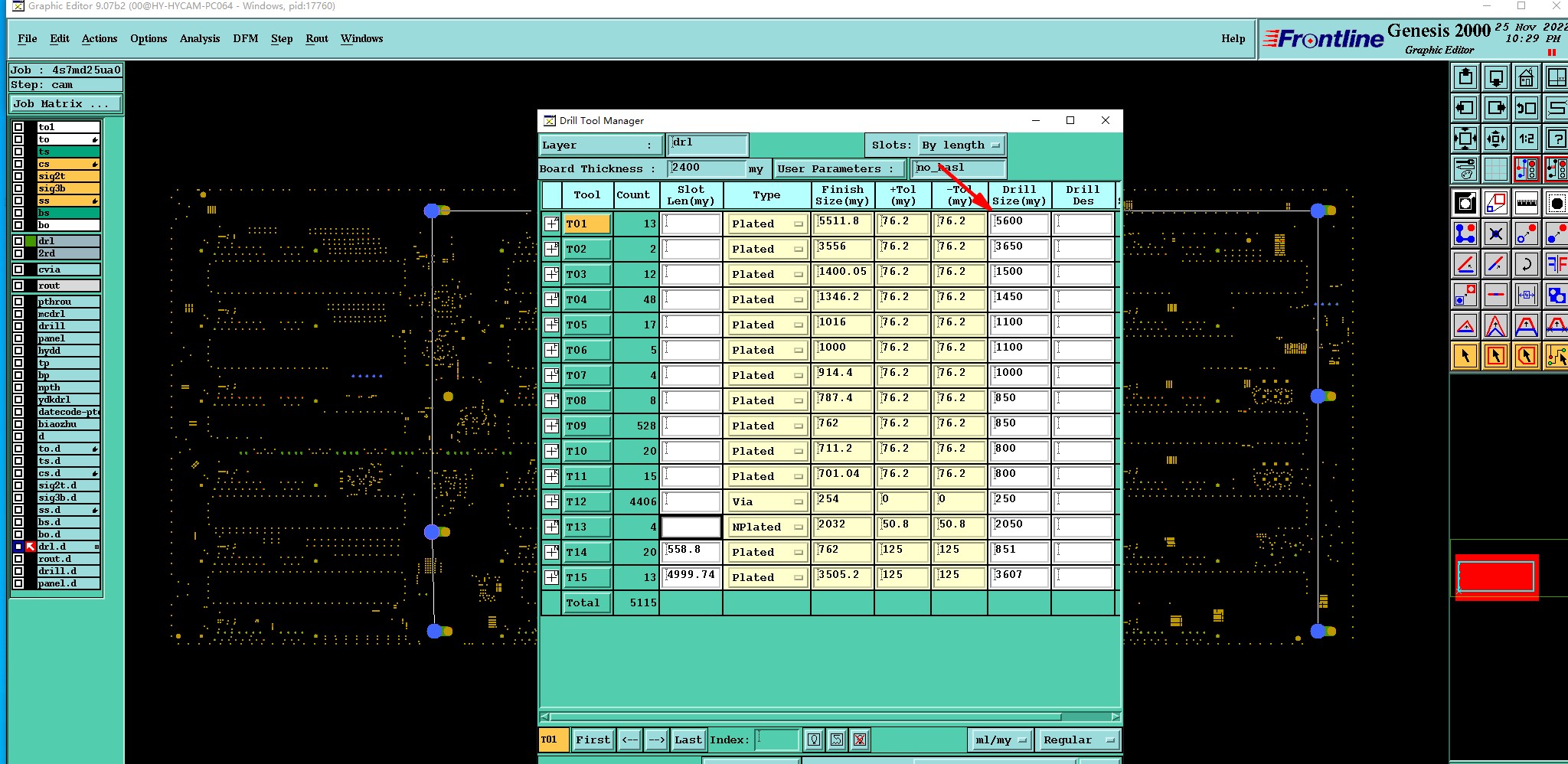The height and width of the screenshot is (764, 1568).
Task: Click the Last navigation button
Action: (688, 740)
